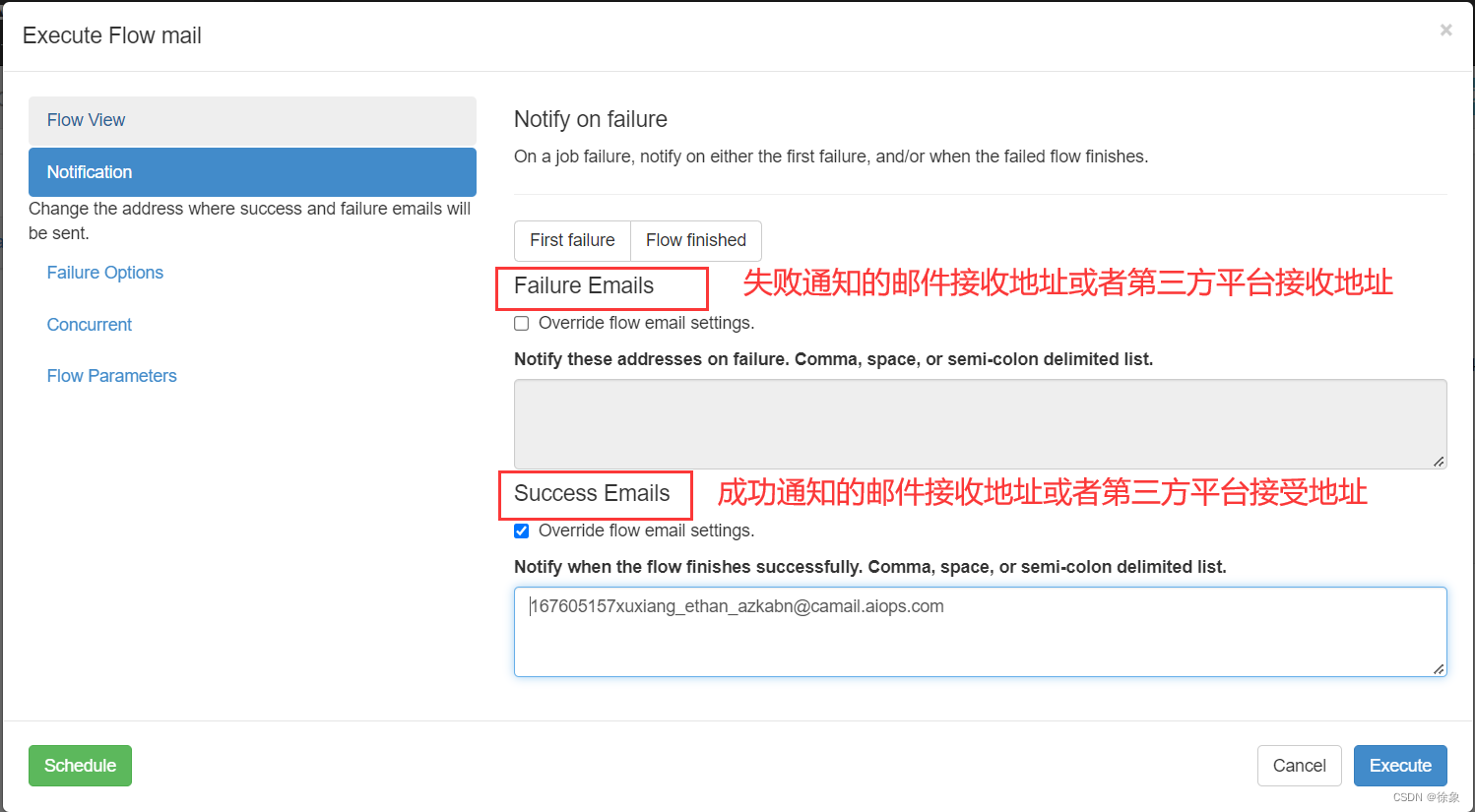This screenshot has width=1475, height=812.
Task: Click the 'Change the address where success' description
Action: [x=250, y=220]
